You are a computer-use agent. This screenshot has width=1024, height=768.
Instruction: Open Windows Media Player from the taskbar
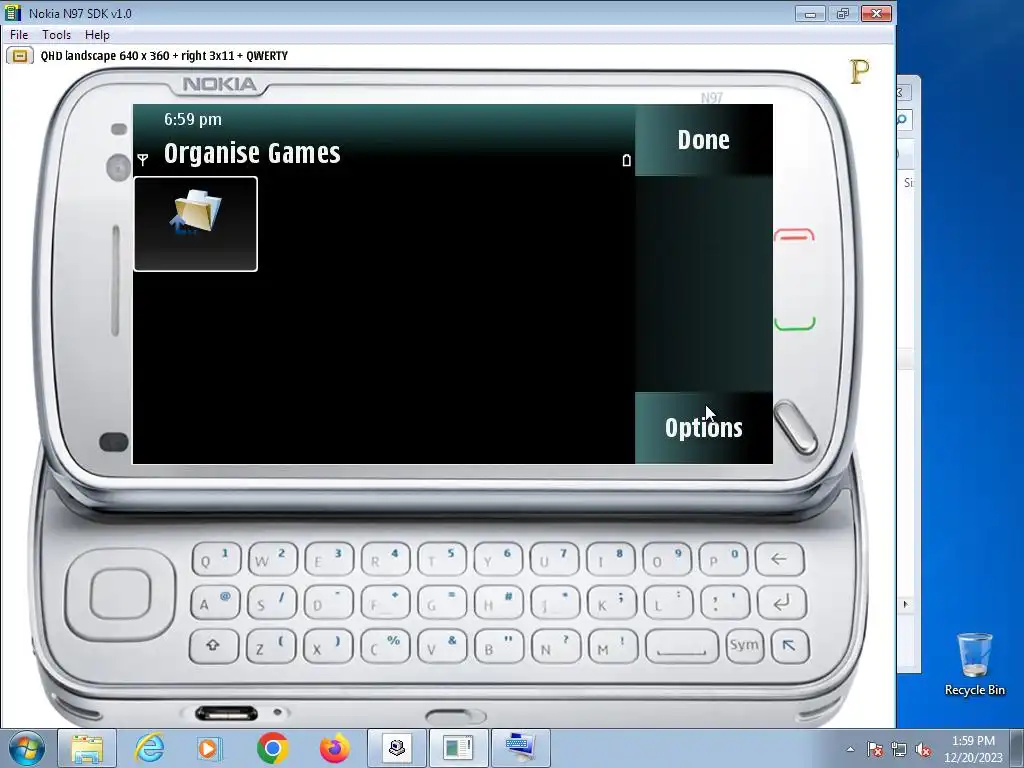click(210, 748)
